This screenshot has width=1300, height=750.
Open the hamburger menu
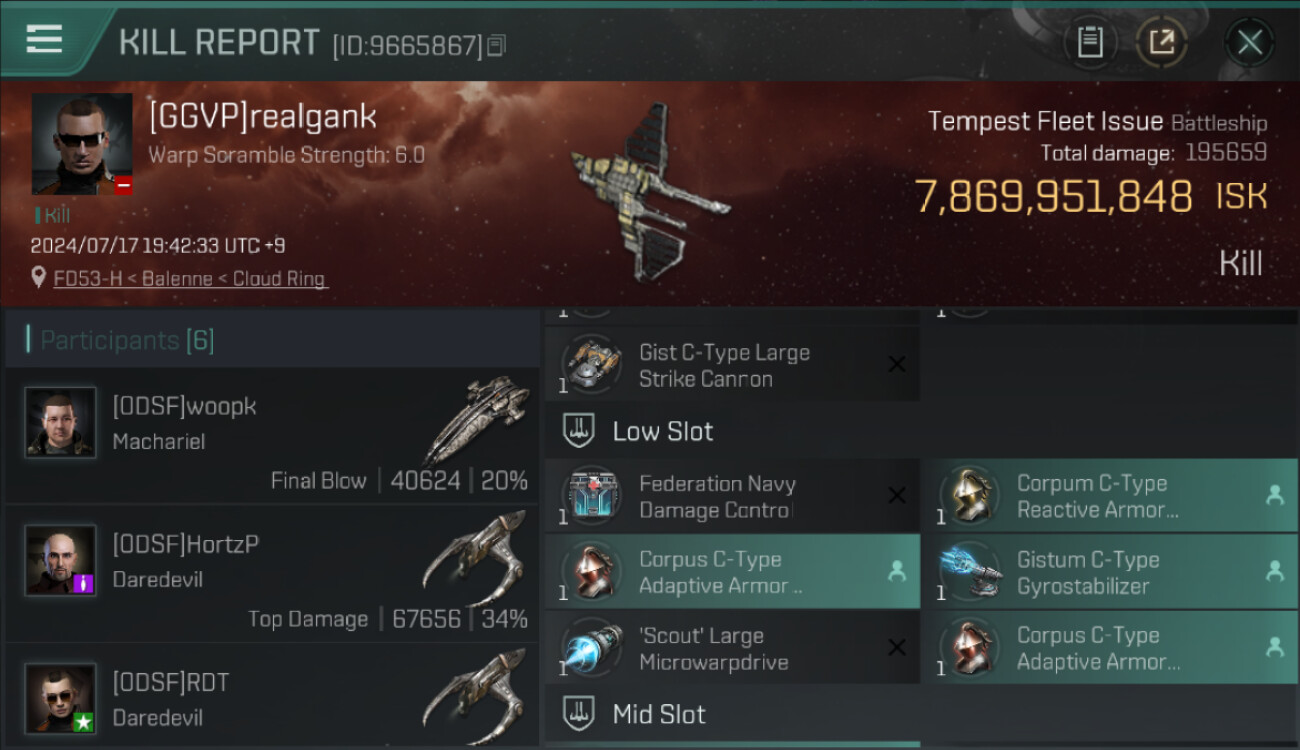(x=44, y=40)
